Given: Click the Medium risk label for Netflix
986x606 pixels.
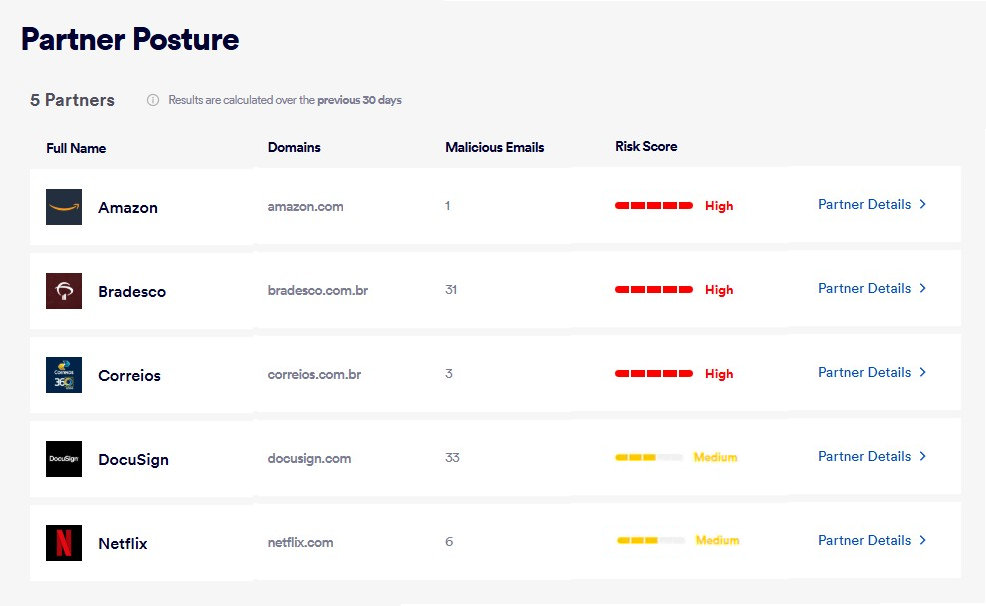Looking at the screenshot, I should point(717,540).
